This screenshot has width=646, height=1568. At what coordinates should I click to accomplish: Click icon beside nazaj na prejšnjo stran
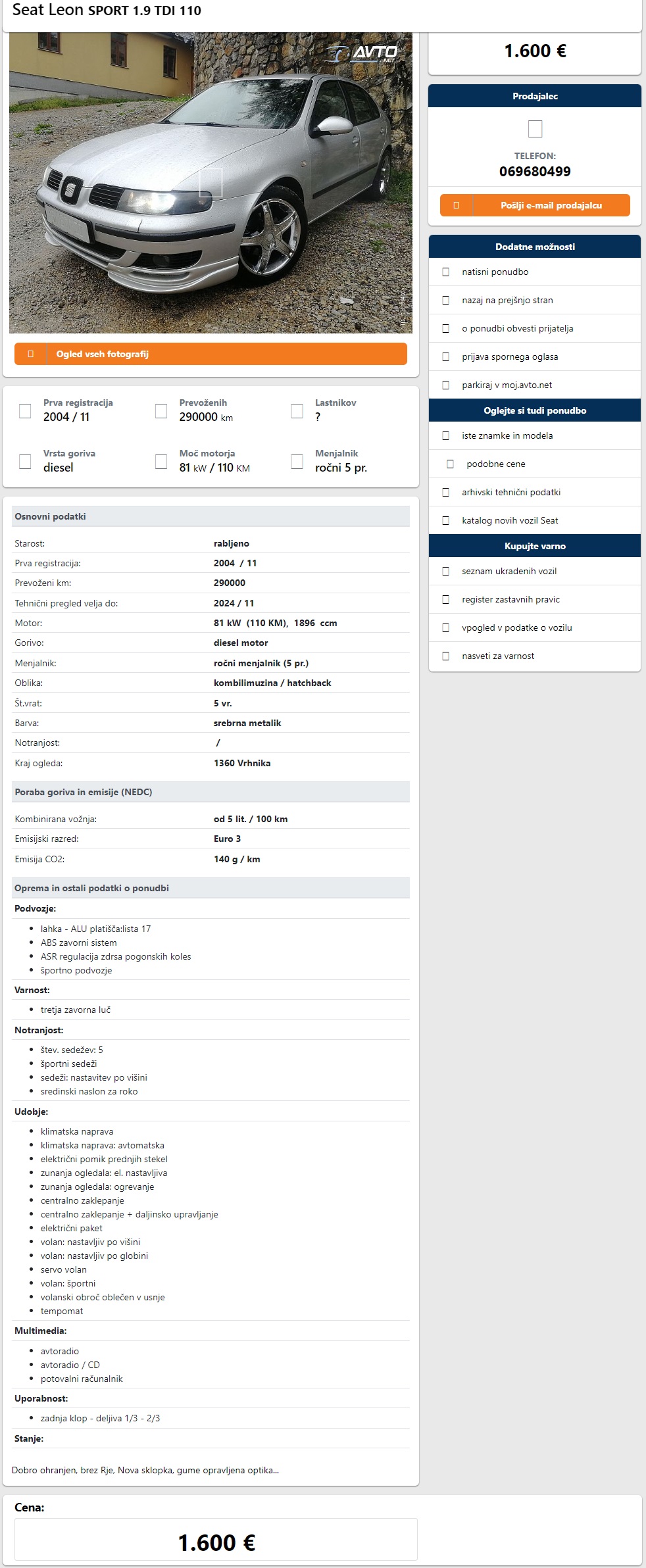(x=446, y=300)
